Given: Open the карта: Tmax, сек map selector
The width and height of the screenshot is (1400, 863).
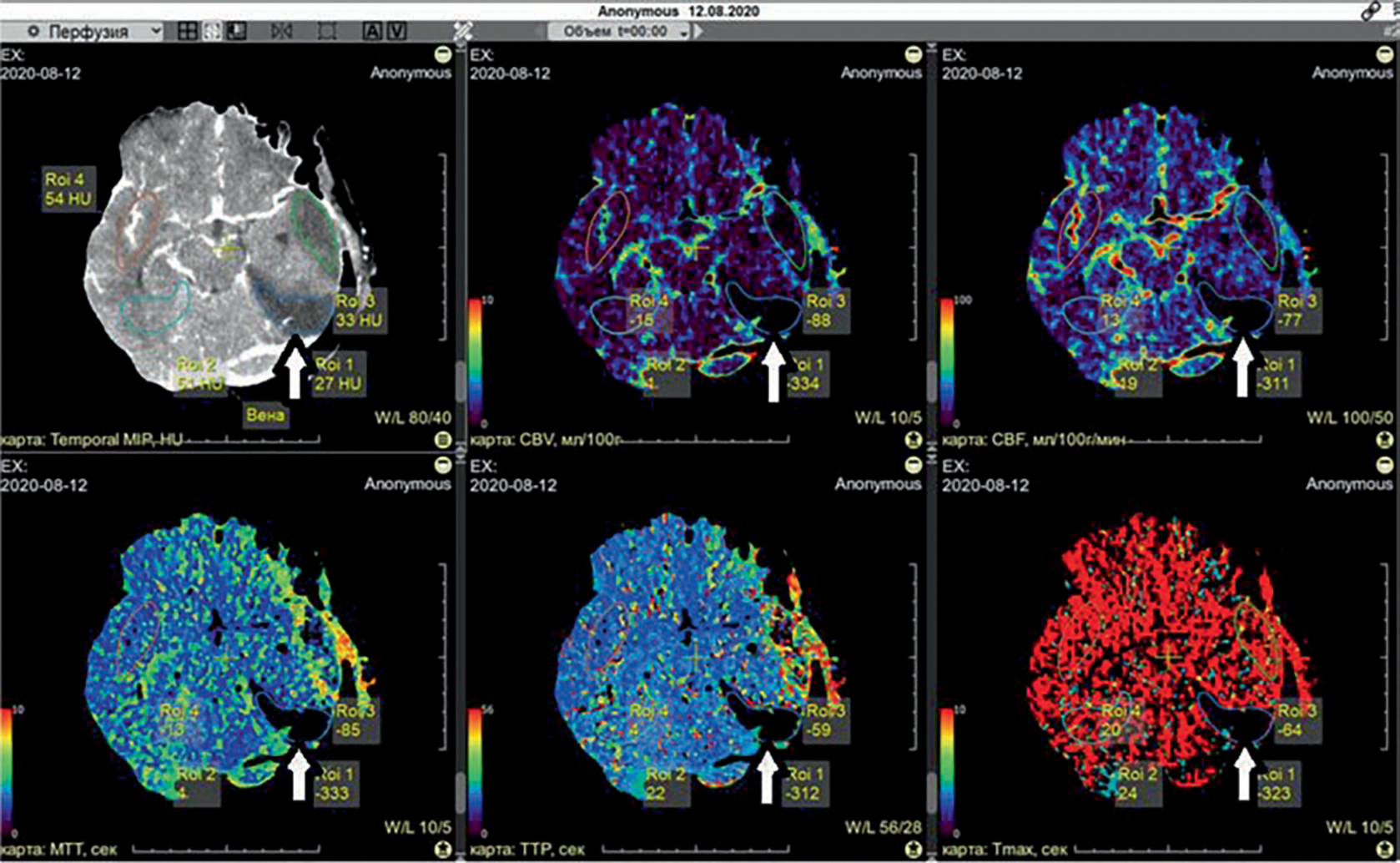Looking at the screenshot, I should click(x=1005, y=850).
